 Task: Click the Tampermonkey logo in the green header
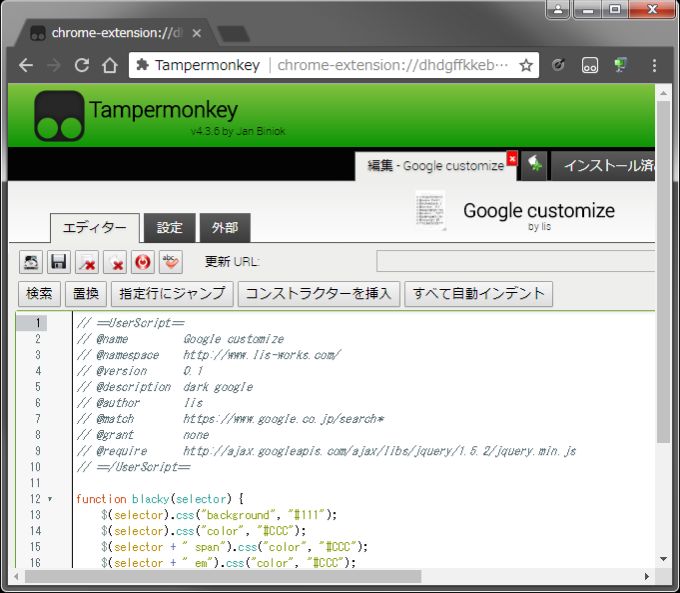point(59,115)
